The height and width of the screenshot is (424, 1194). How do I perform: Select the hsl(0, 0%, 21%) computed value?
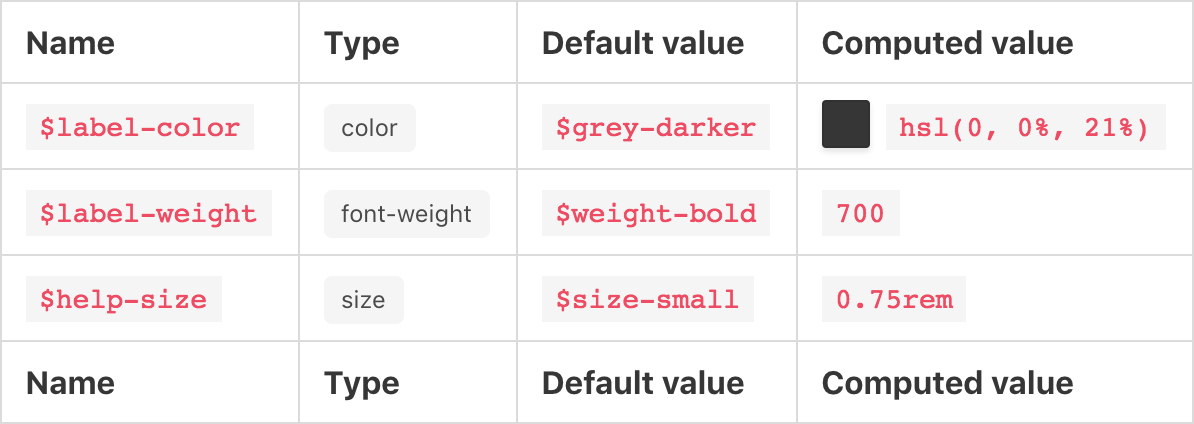coord(1026,128)
